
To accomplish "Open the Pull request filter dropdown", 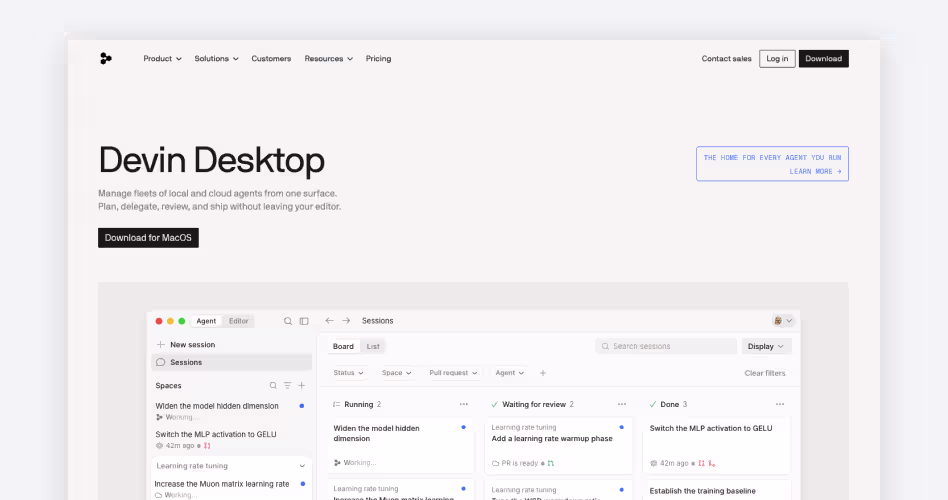I will tap(453, 373).
